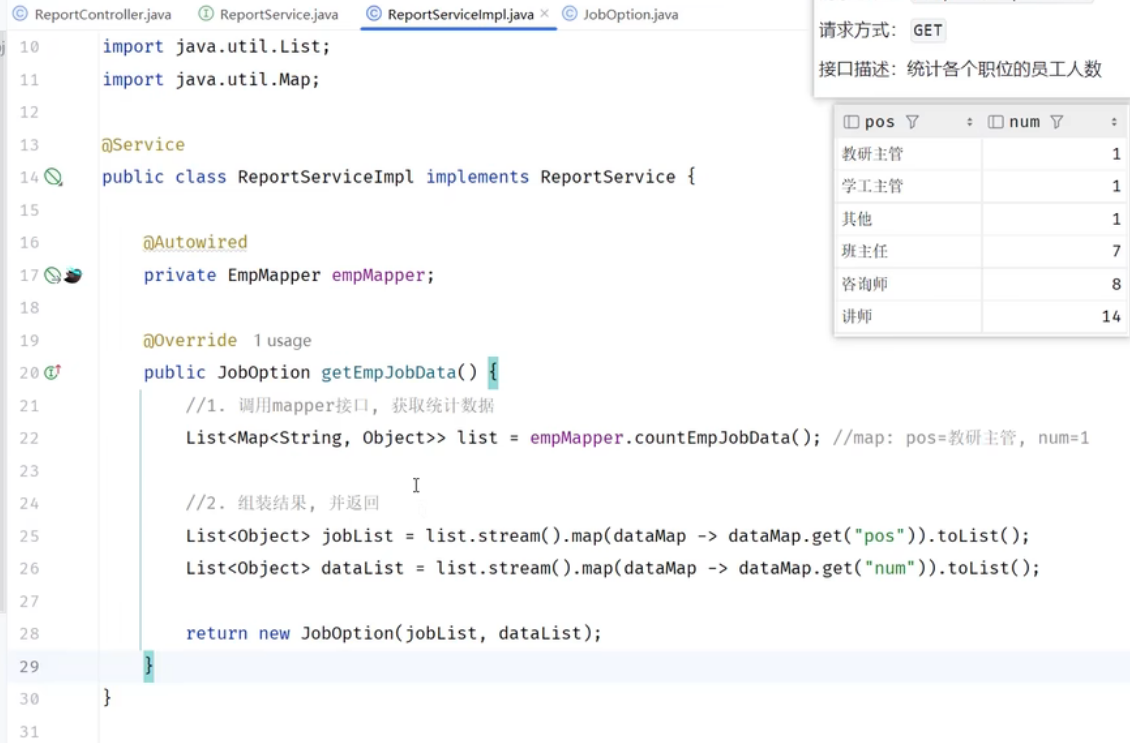Image resolution: width=1130 pixels, height=743 pixels.
Task: Select the 学工主管 table cell
Action: [908, 186]
